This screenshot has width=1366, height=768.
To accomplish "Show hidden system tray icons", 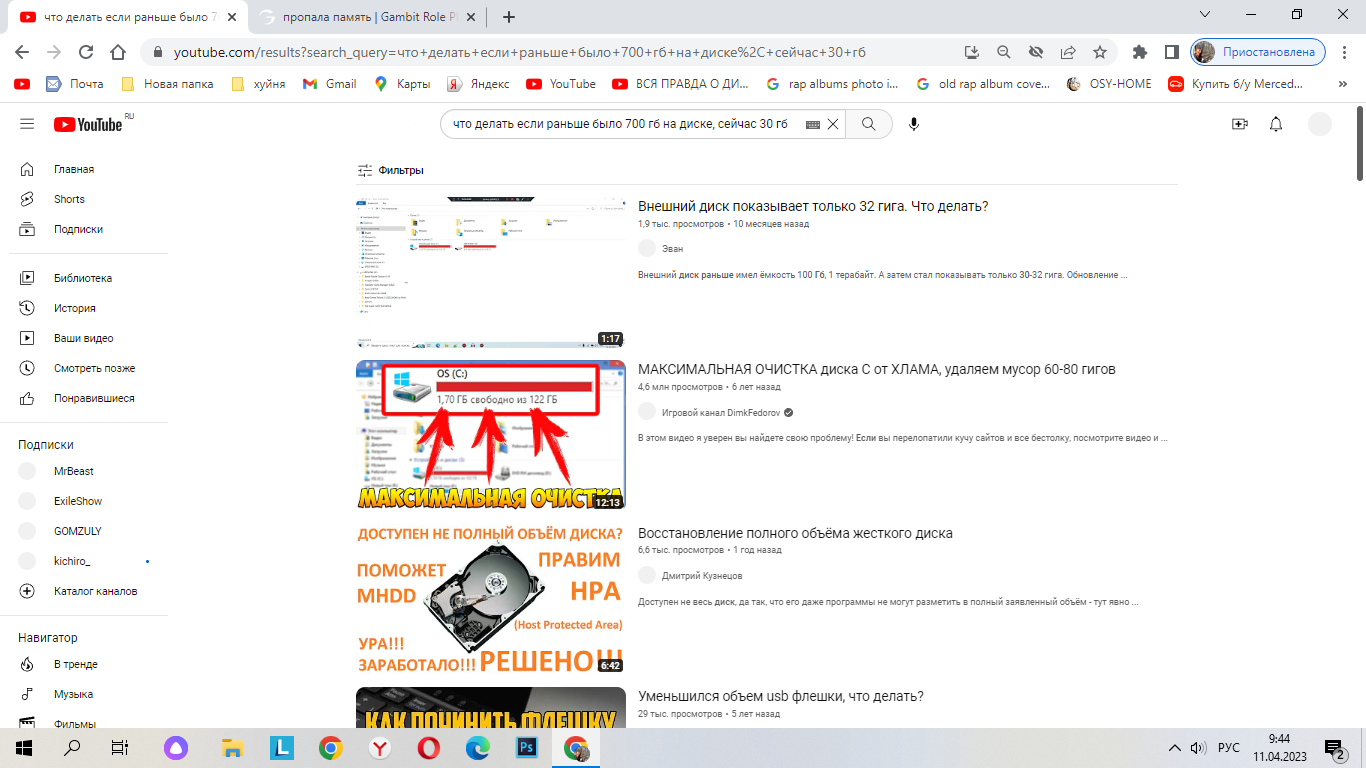I will coord(1175,748).
